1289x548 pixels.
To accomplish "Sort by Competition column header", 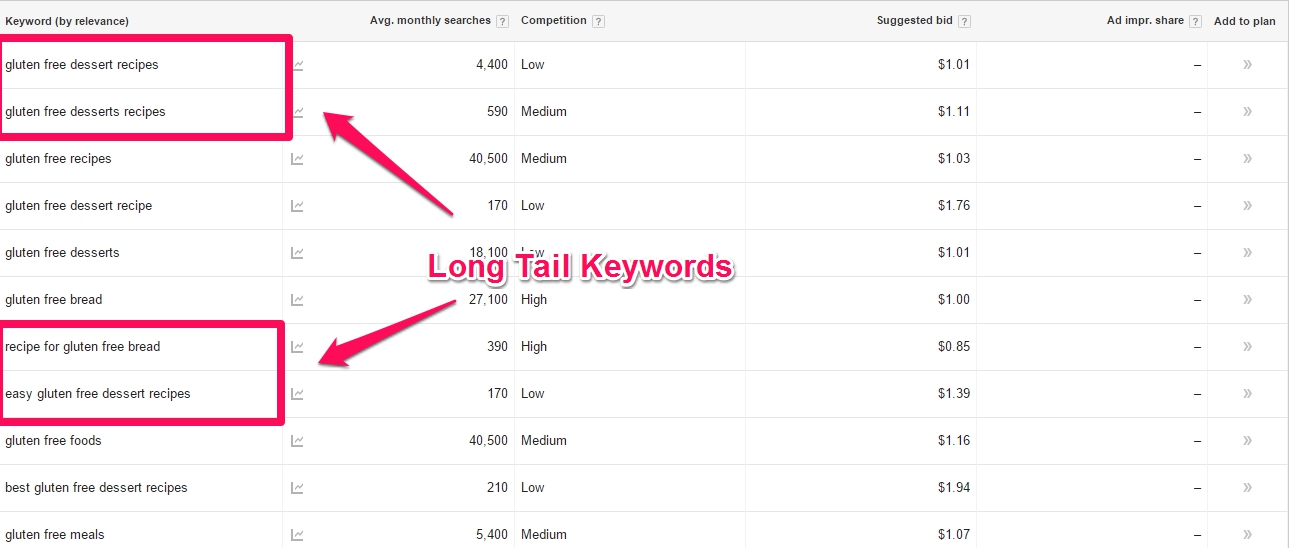I will pyautogui.click(x=554, y=21).
